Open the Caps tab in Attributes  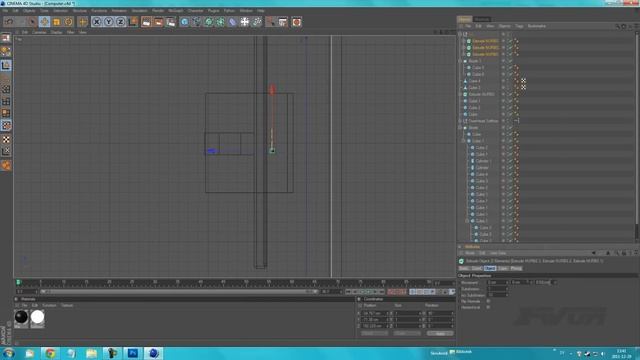(503, 268)
